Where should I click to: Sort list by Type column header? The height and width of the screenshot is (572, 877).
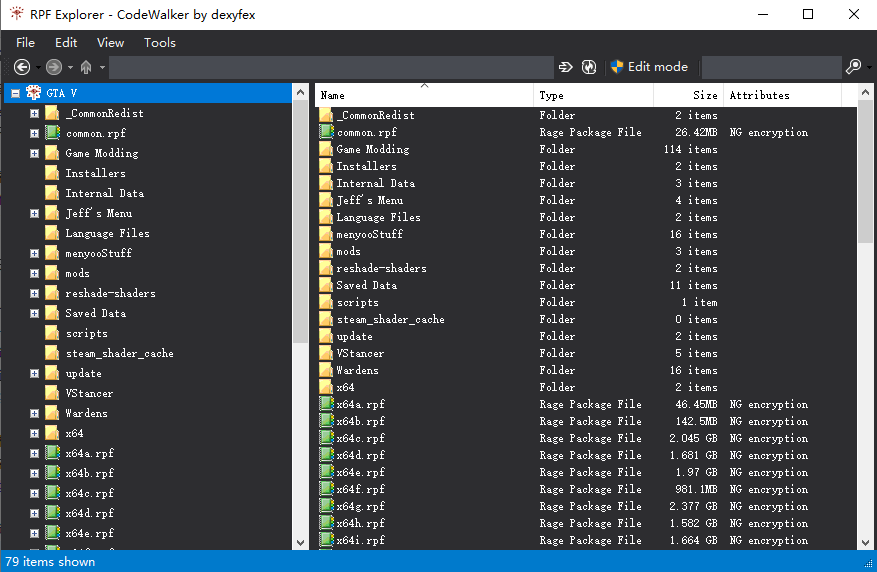tap(593, 95)
